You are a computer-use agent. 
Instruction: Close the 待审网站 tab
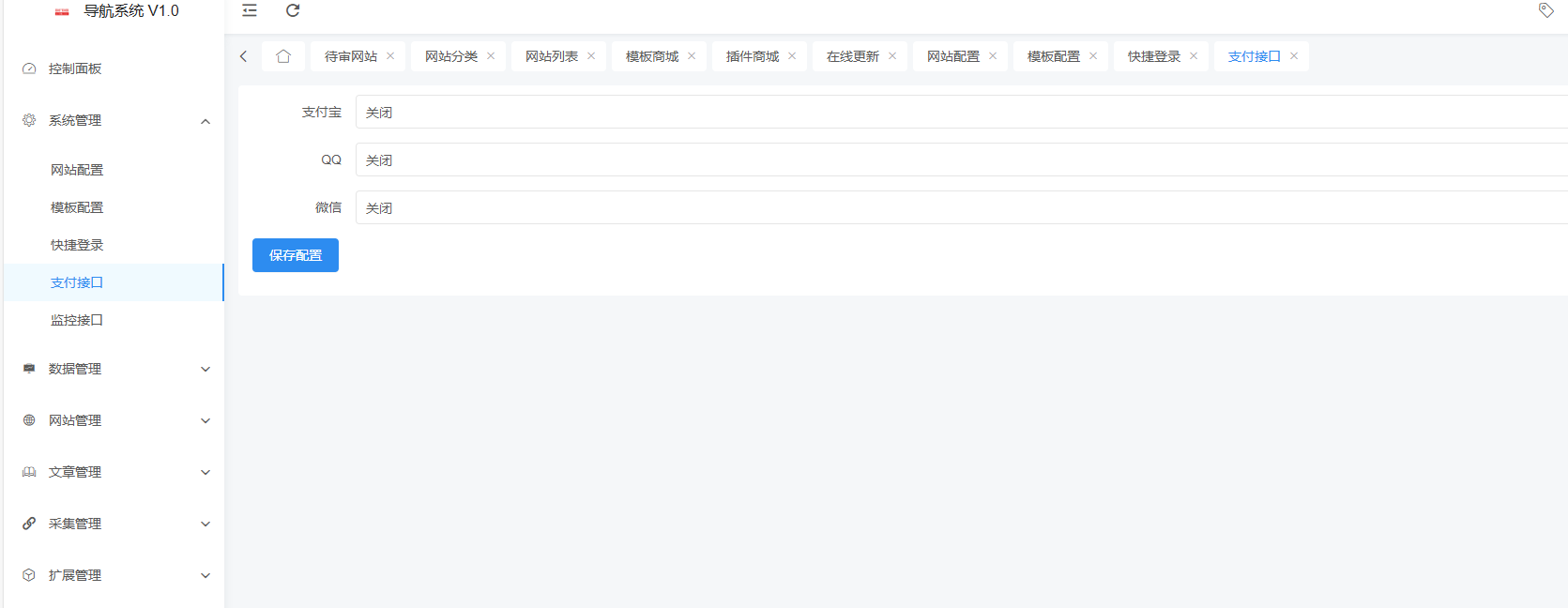click(x=390, y=56)
